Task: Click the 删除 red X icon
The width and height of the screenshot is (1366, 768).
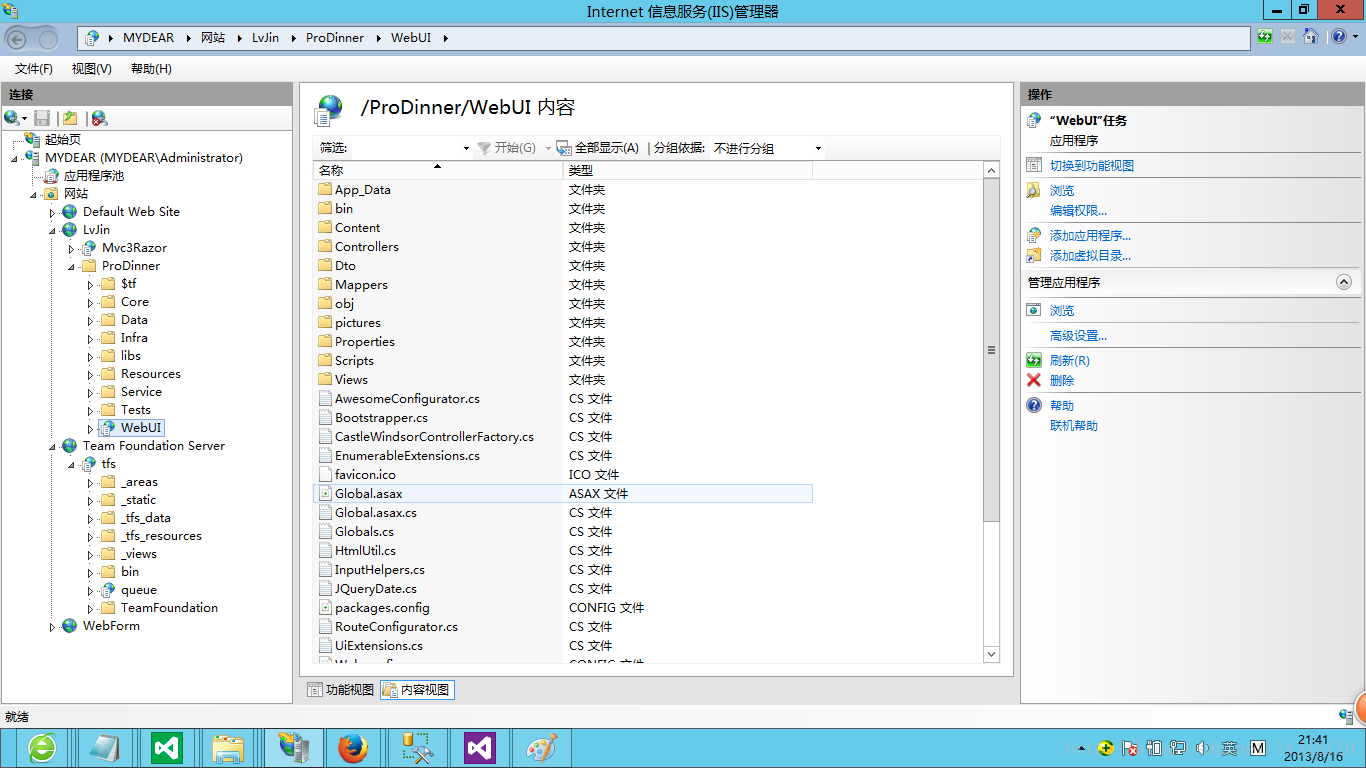Action: [x=1034, y=381]
